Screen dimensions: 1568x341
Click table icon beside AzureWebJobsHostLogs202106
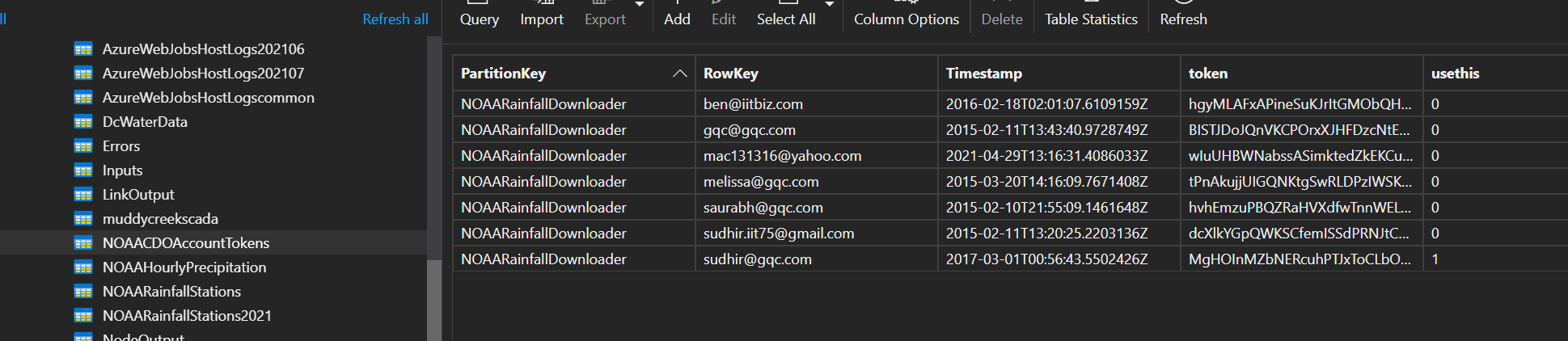click(x=83, y=49)
